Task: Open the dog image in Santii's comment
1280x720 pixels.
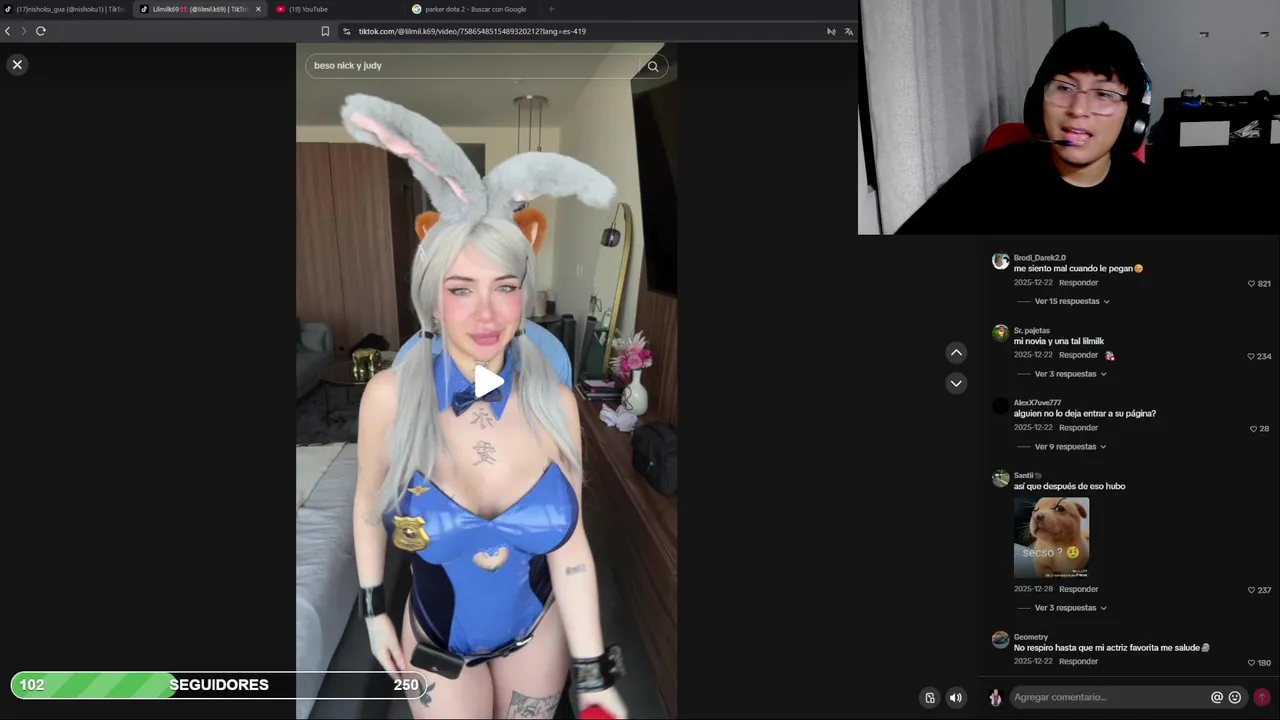Action: (1051, 538)
